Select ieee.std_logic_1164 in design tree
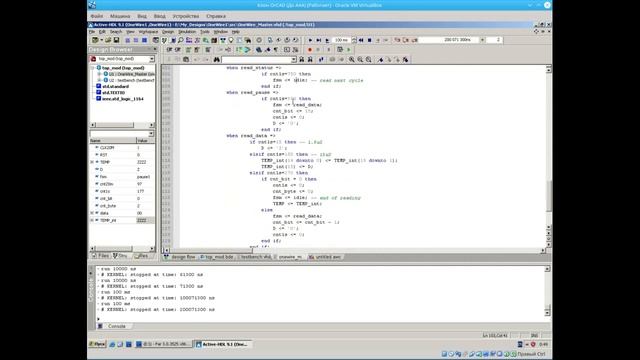The height and width of the screenshot is (360, 640). click(122, 99)
